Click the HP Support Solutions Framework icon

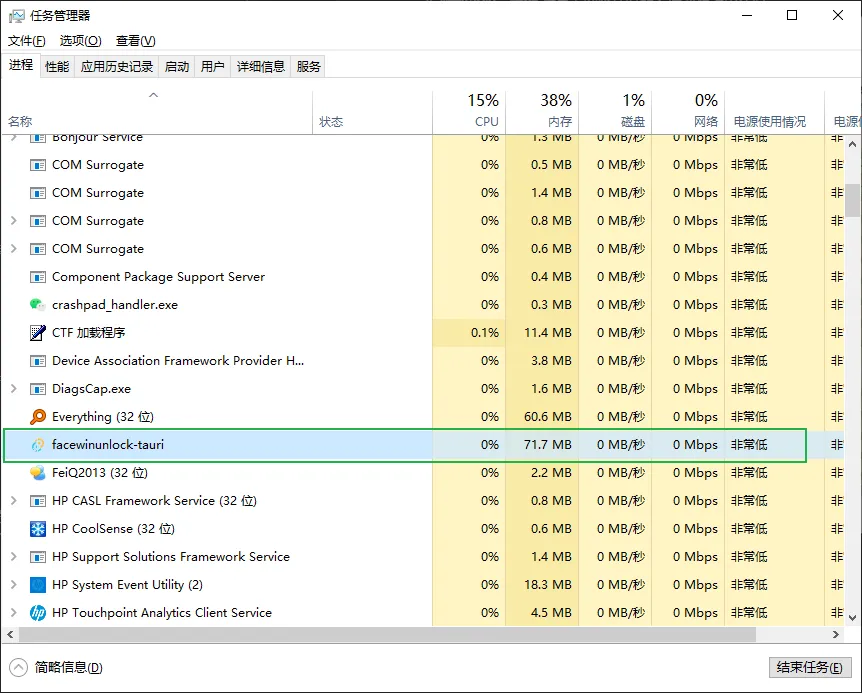pos(37,557)
